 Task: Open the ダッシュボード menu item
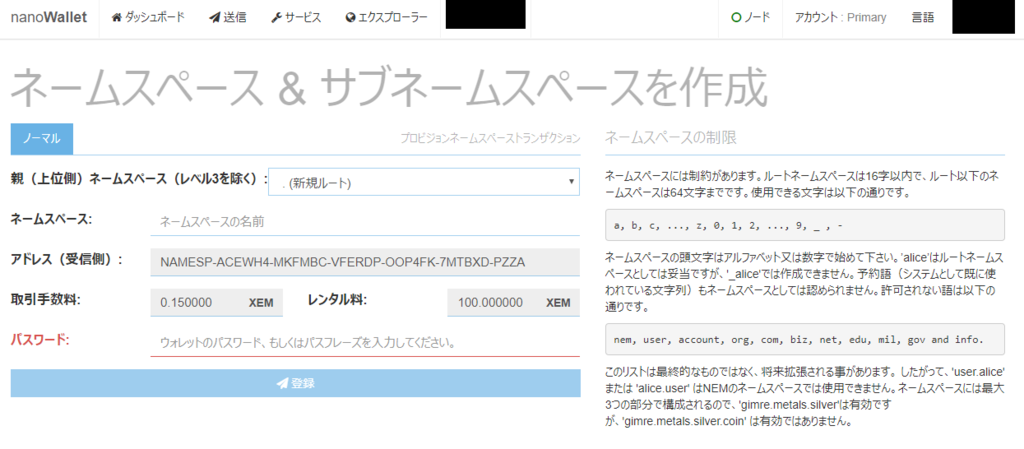pos(148,18)
